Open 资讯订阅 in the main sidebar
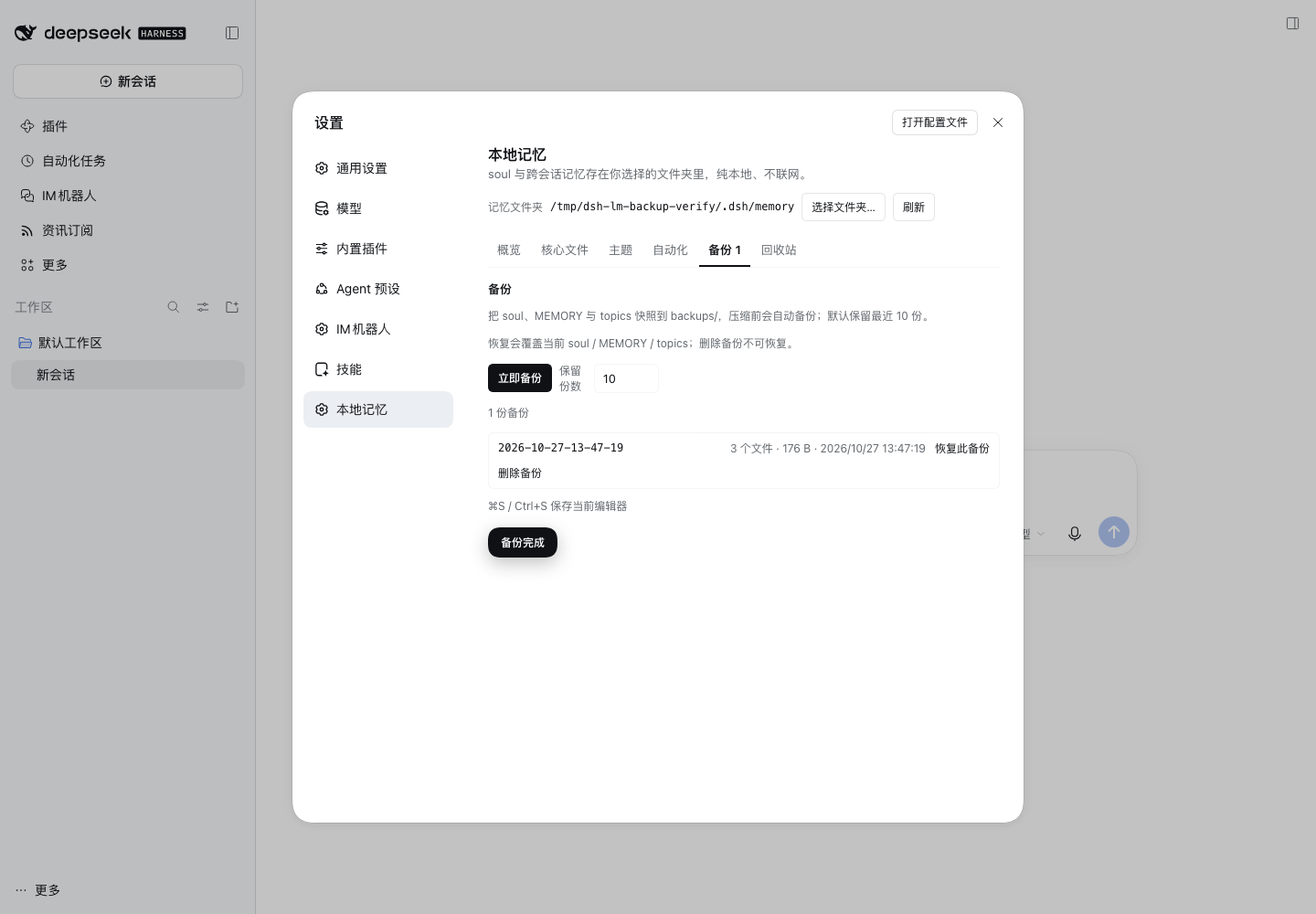 tap(128, 230)
